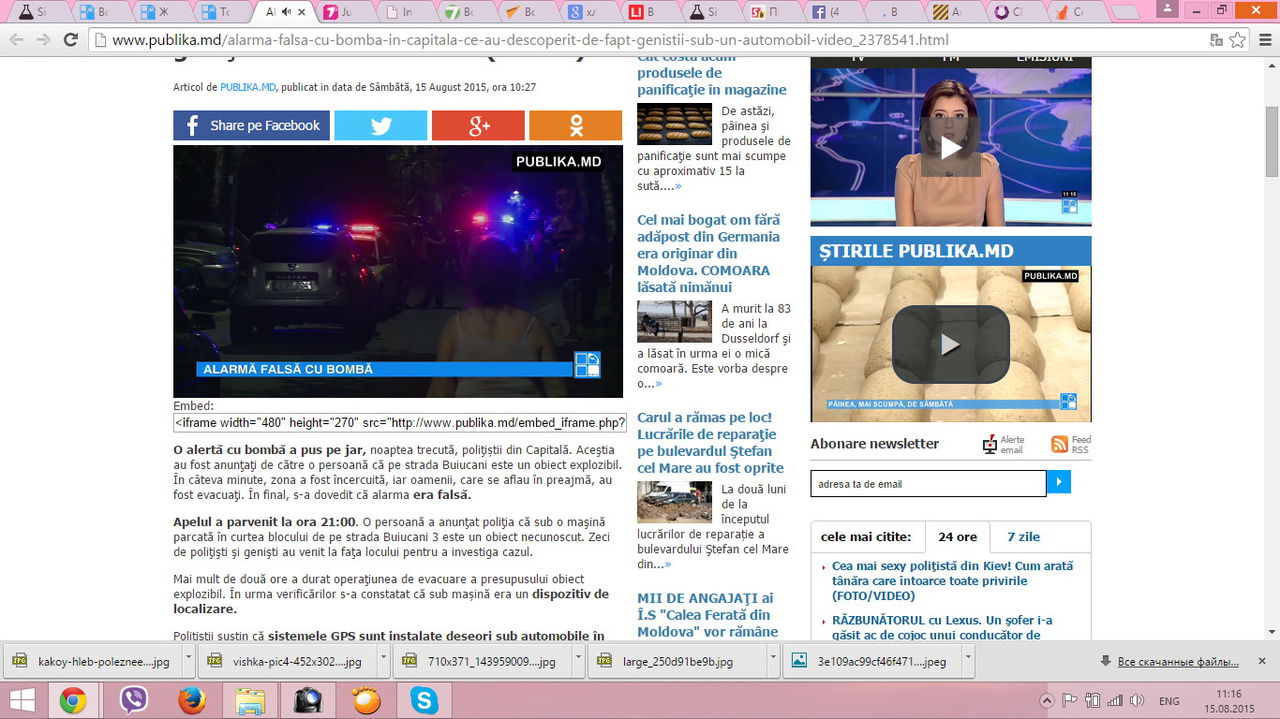Viewport: 1280px width, 719px height.
Task: Open Firefox from the taskbar
Action: (191, 700)
